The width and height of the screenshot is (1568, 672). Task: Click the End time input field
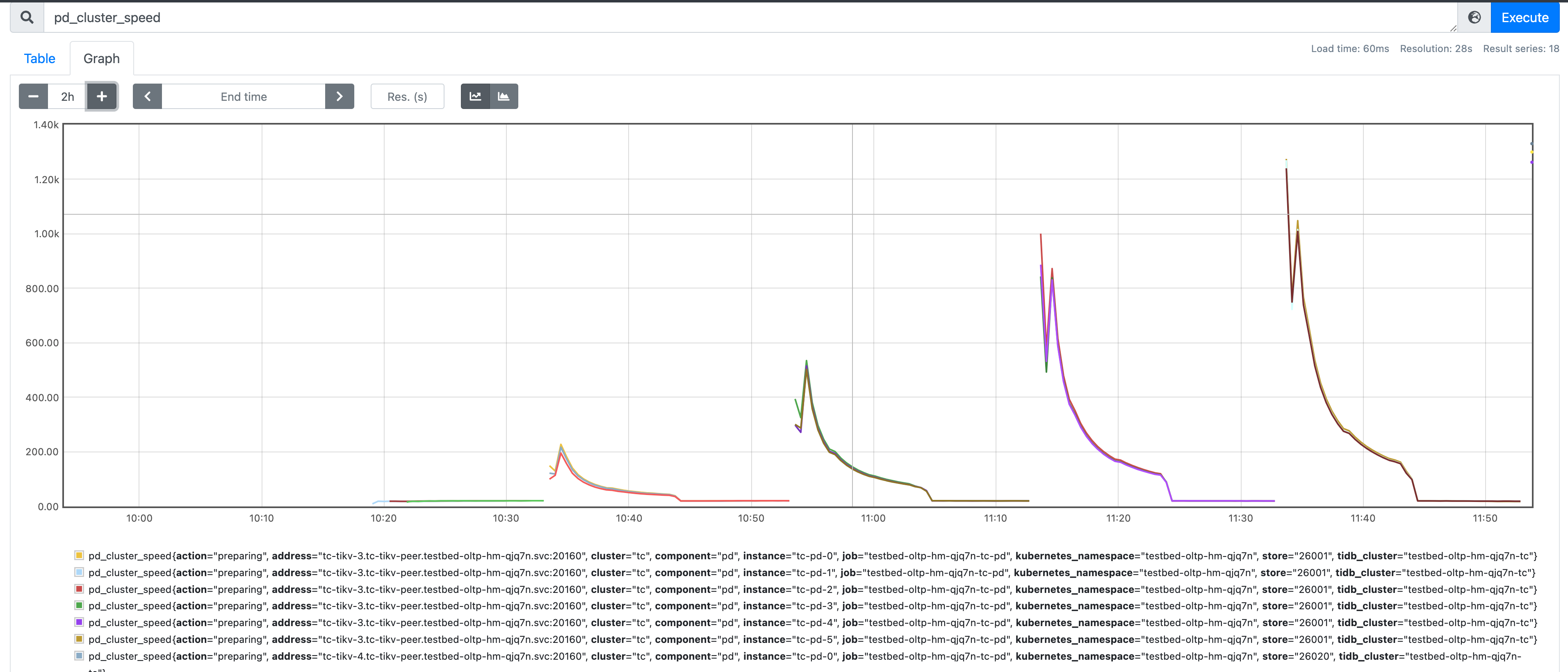(244, 97)
